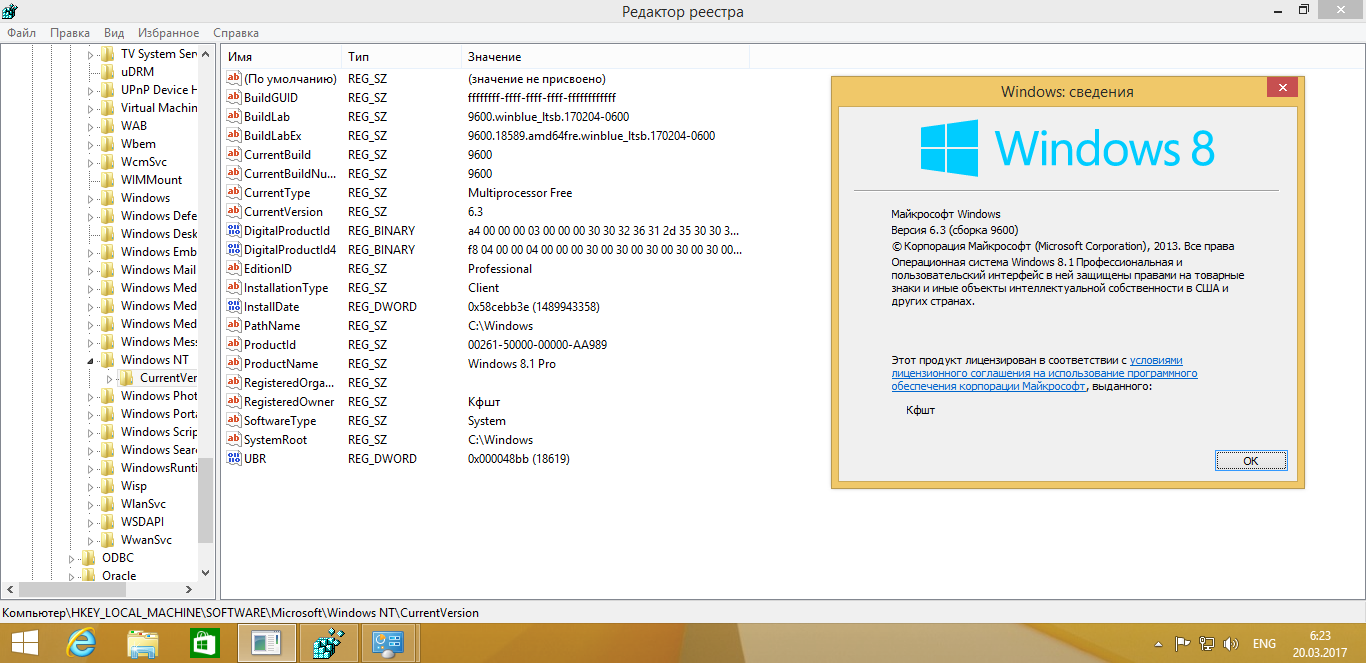Expand the TV System Ser key
Image resolution: width=1366 pixels, height=663 pixels.
90,54
